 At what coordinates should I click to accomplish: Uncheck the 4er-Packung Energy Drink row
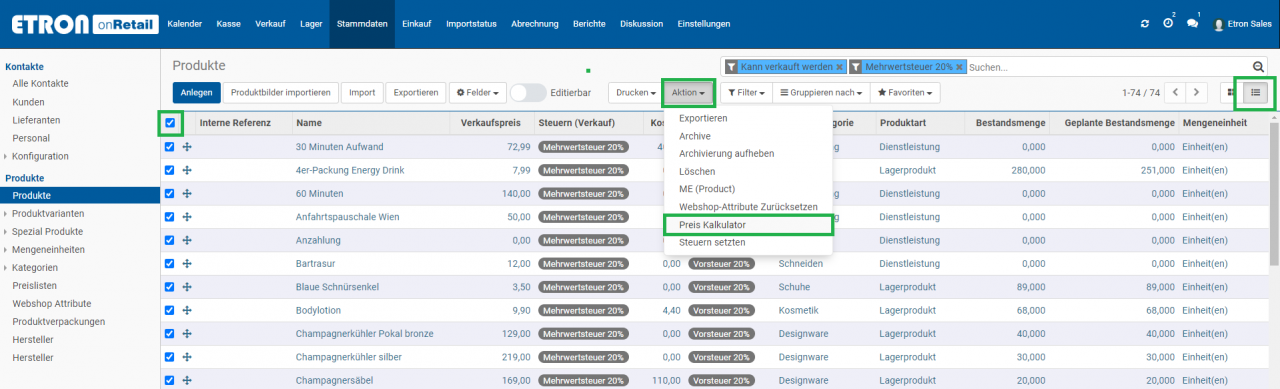[x=169, y=170]
